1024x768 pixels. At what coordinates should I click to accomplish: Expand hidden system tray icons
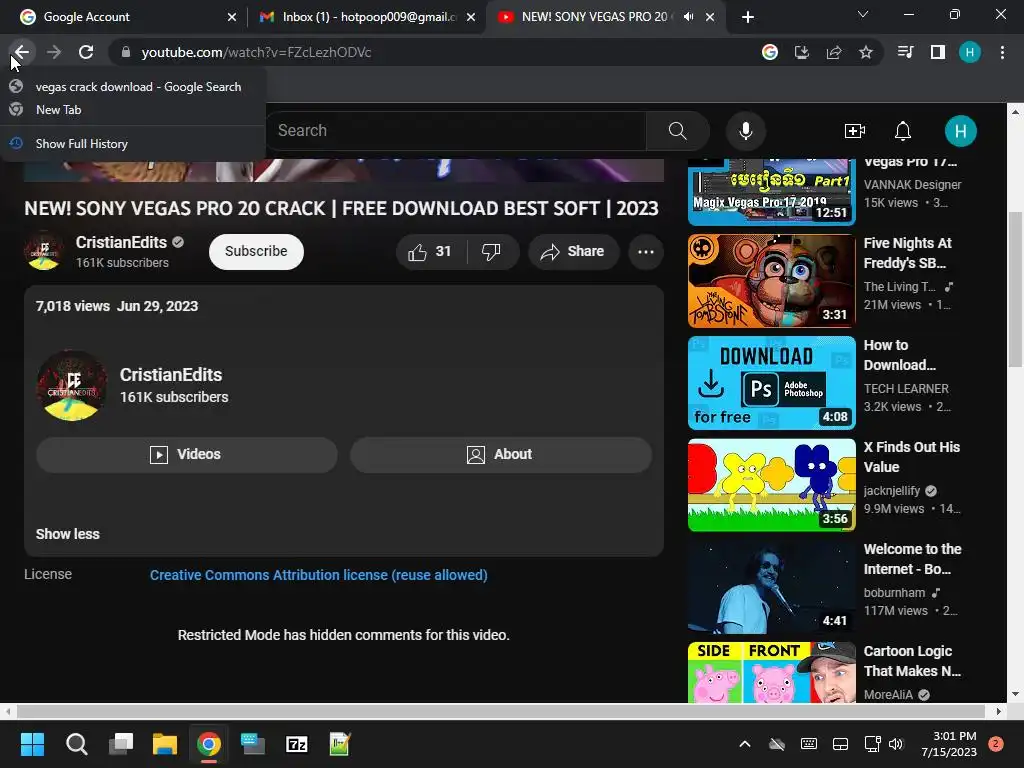click(x=744, y=744)
